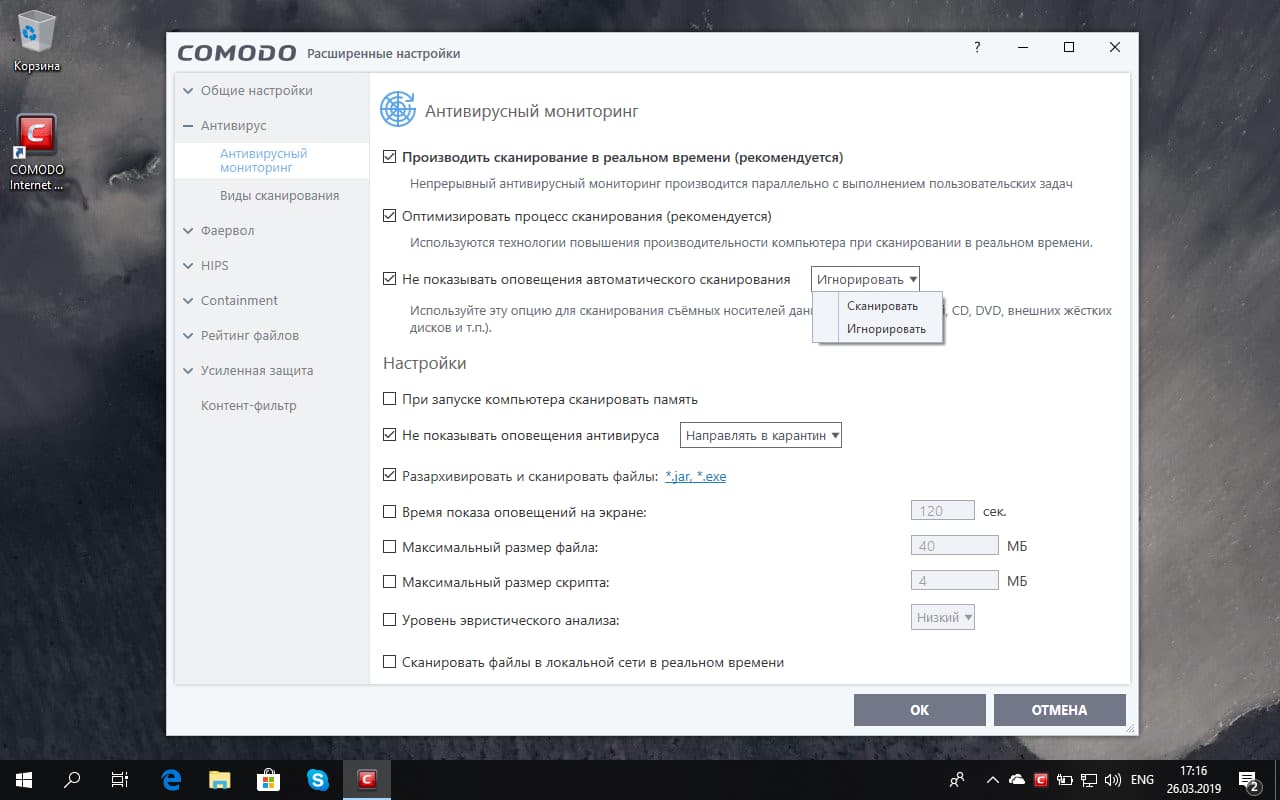This screenshot has height=800, width=1280.
Task: Go to 'Виды сканирования' sidebar item
Action: [279, 196]
